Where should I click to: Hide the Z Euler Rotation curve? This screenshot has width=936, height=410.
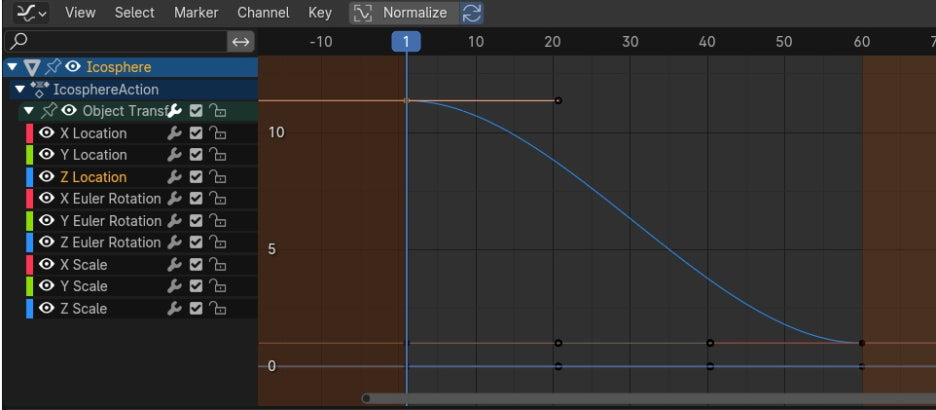point(47,242)
